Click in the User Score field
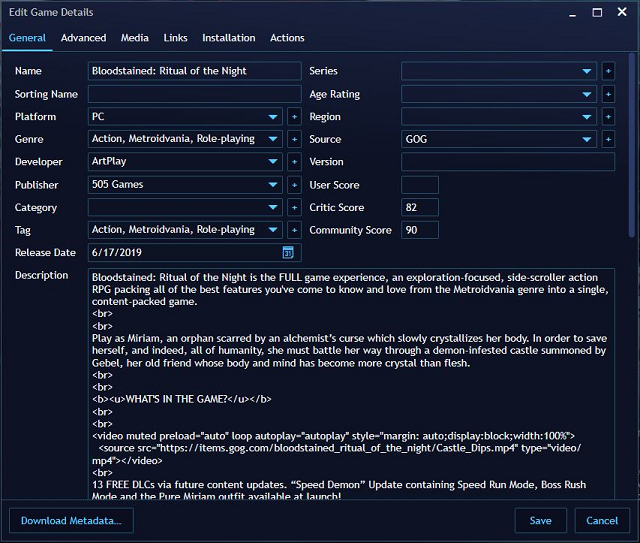640x543 pixels. (x=420, y=185)
